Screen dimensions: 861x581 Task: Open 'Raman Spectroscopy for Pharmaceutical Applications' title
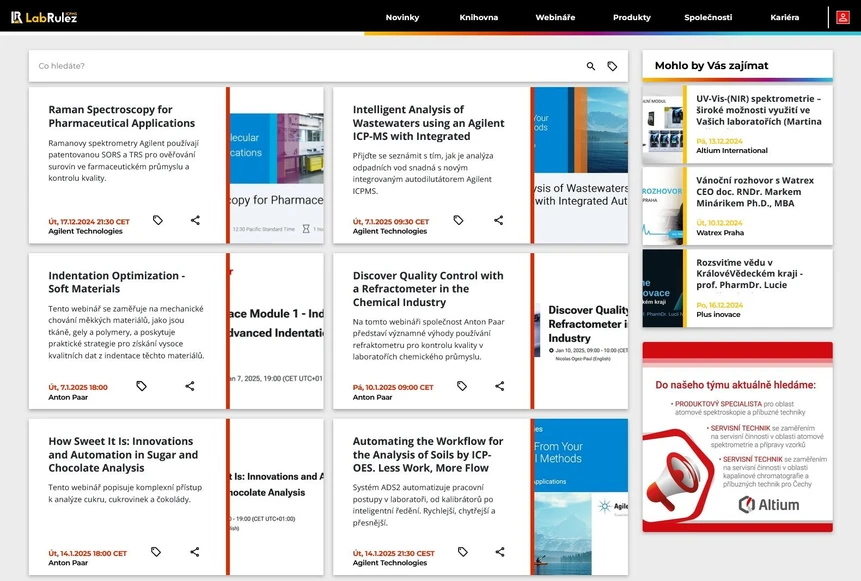(x=122, y=116)
